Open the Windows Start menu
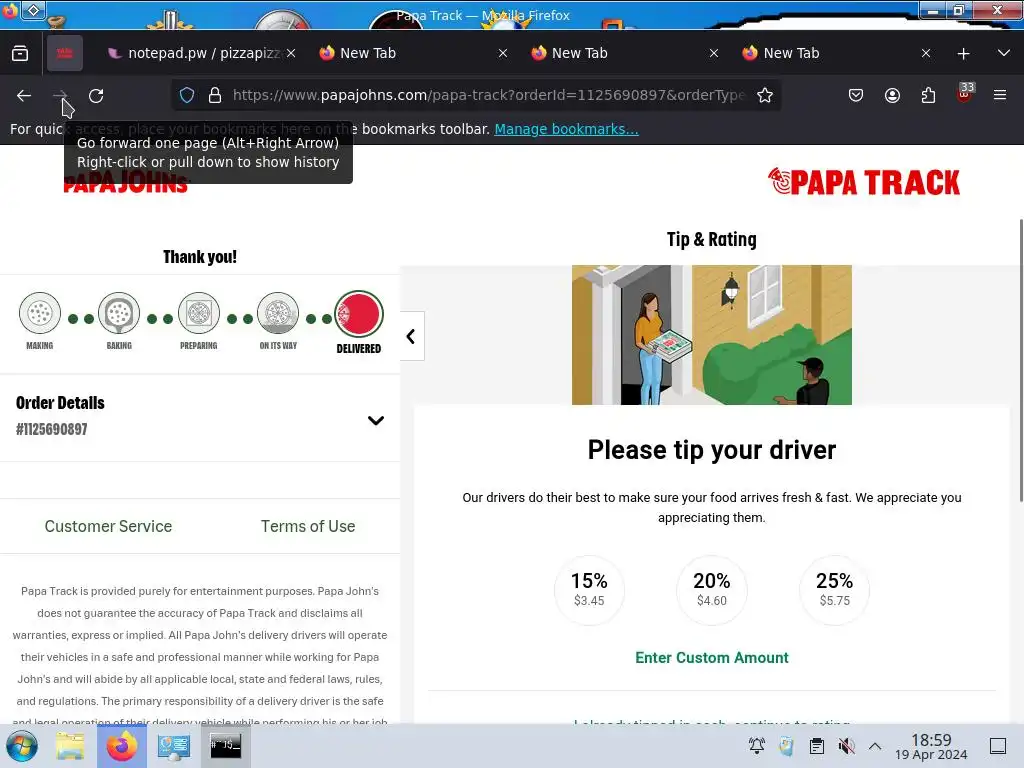The width and height of the screenshot is (1024, 768). click(x=22, y=746)
